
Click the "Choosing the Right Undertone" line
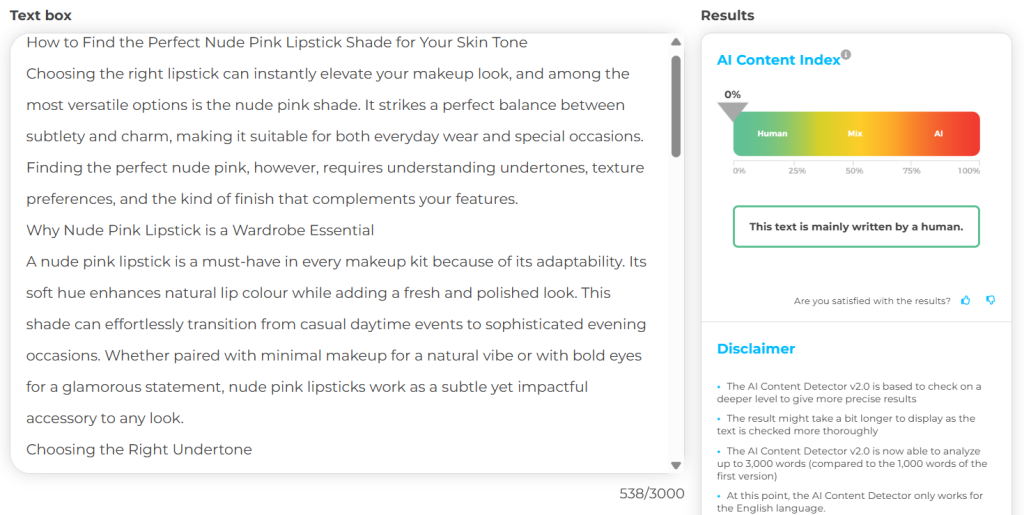coord(139,449)
